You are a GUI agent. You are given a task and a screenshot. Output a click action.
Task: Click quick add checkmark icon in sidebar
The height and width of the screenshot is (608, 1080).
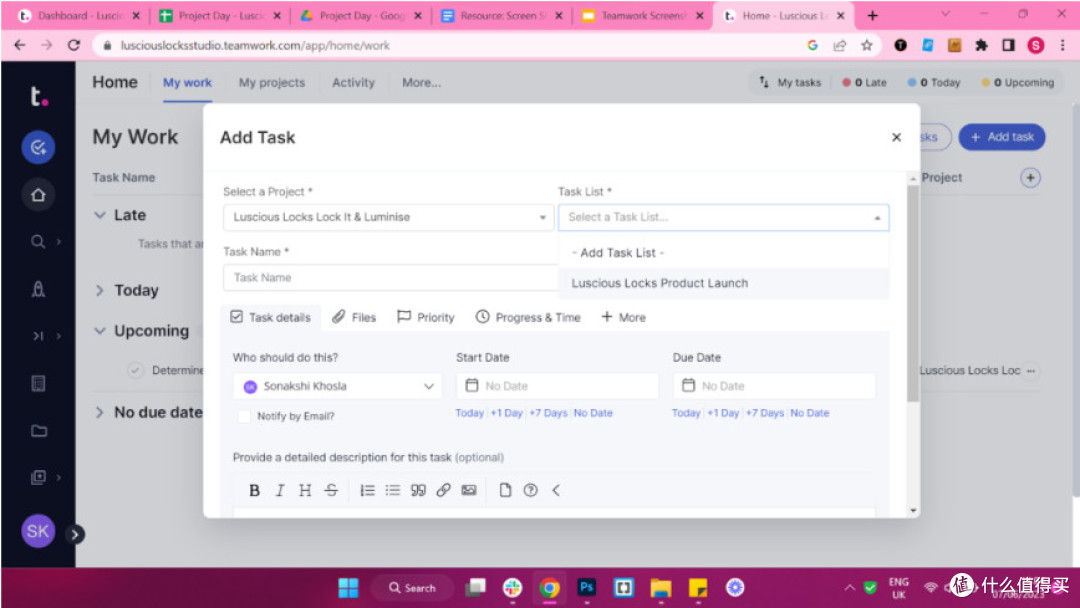[39, 147]
